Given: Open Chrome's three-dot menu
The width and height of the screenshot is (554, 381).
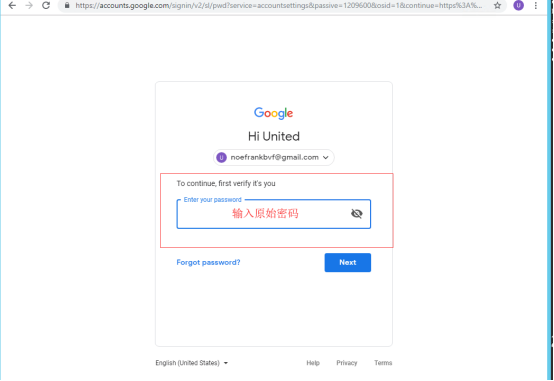Looking at the screenshot, I should pos(536,5).
